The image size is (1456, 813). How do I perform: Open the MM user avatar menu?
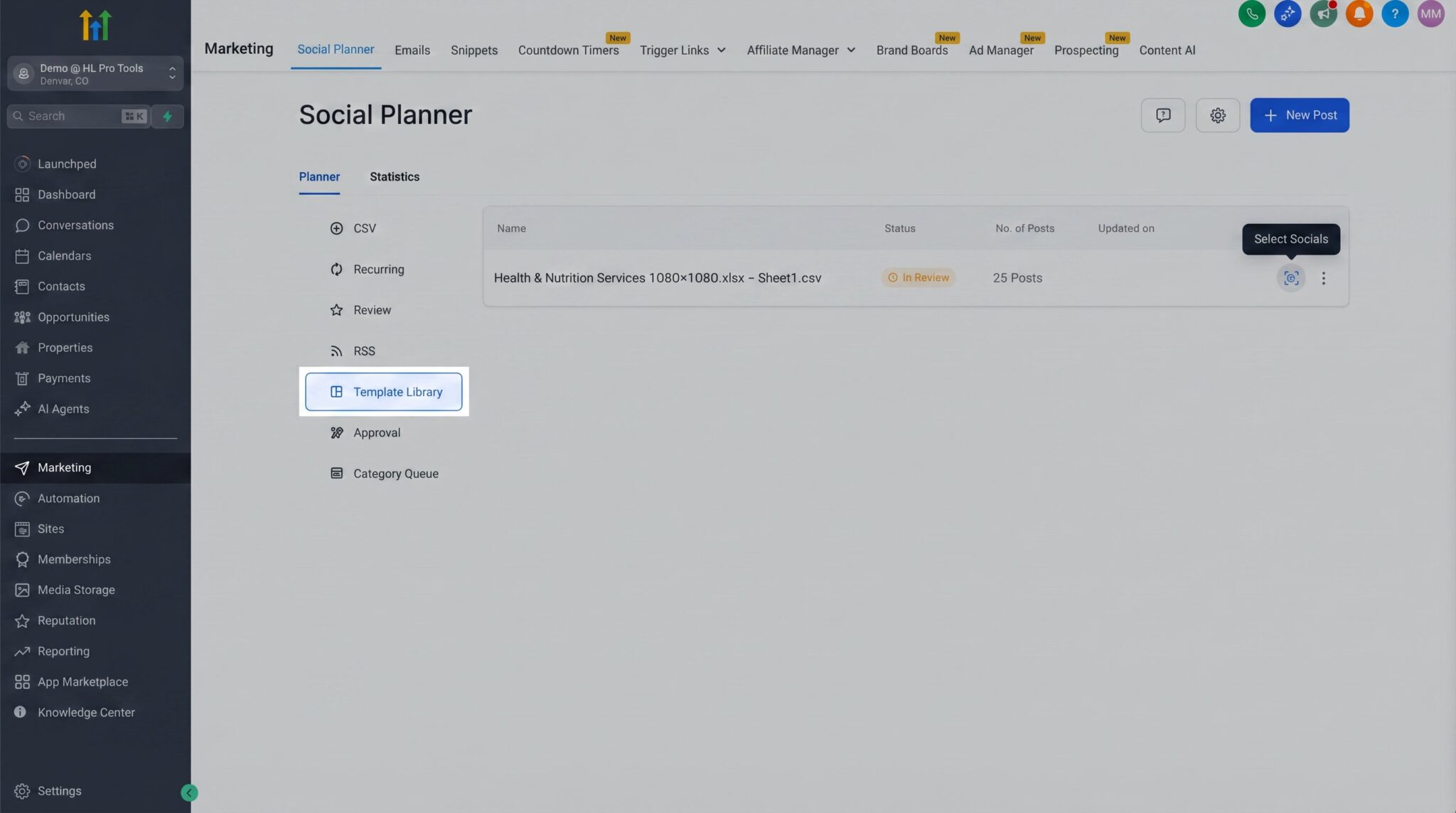[x=1430, y=14]
